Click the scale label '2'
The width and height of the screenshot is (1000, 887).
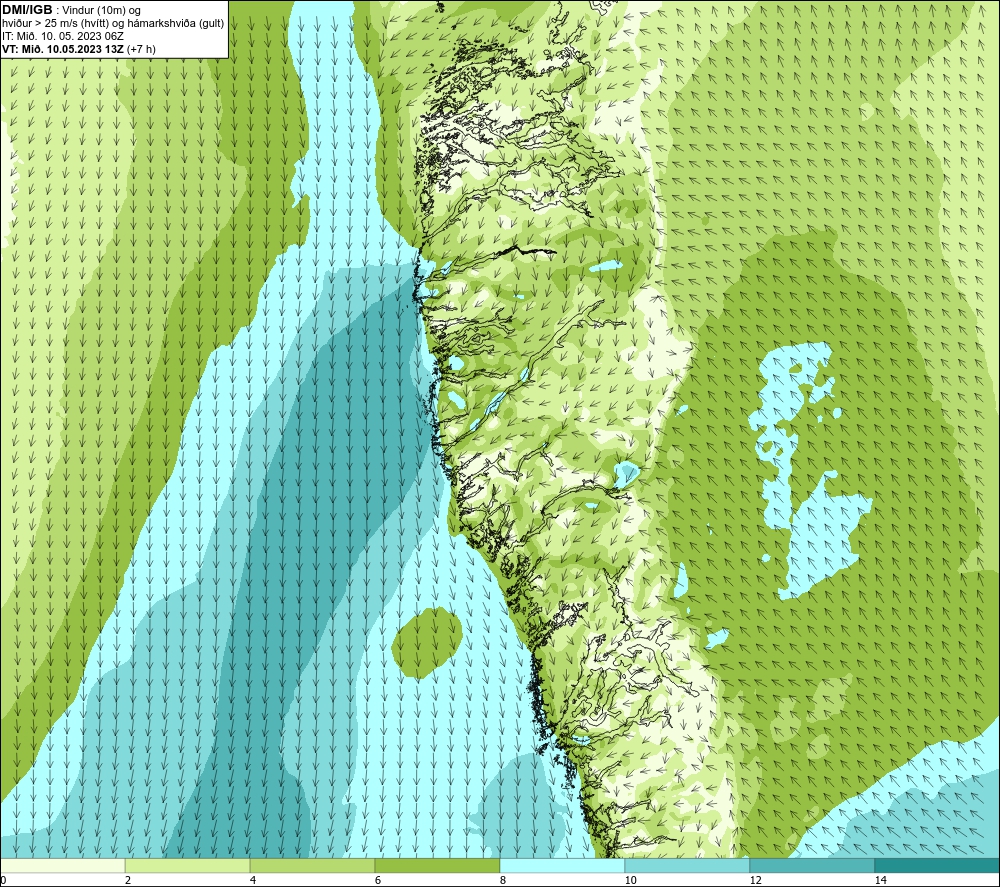[128, 881]
